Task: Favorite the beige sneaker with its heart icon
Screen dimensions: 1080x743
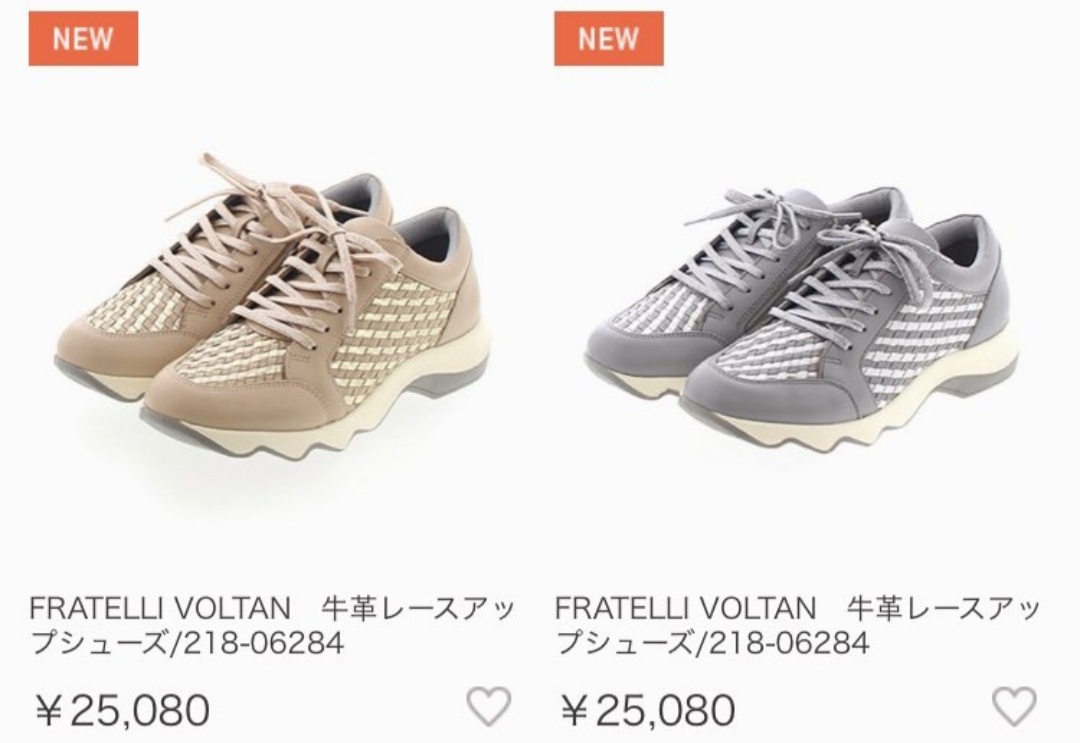Action: pos(488,706)
